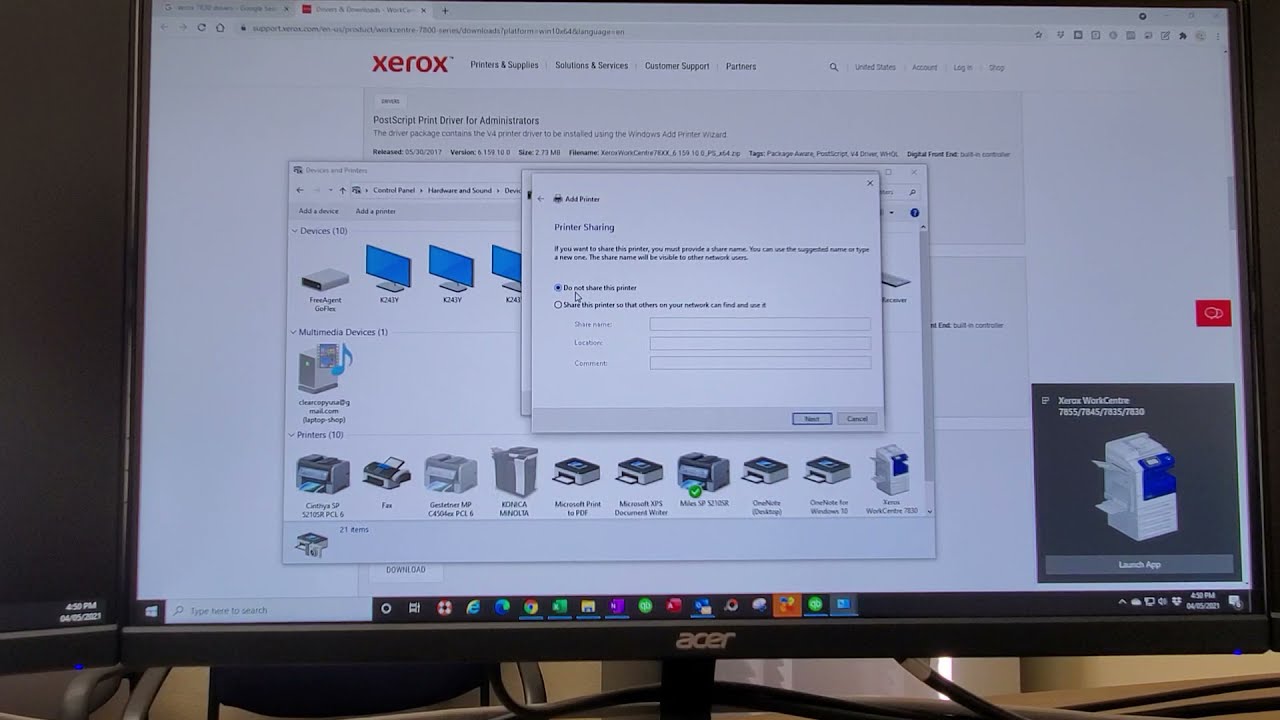
Task: Click the reload button in Chrome
Action: click(201, 28)
